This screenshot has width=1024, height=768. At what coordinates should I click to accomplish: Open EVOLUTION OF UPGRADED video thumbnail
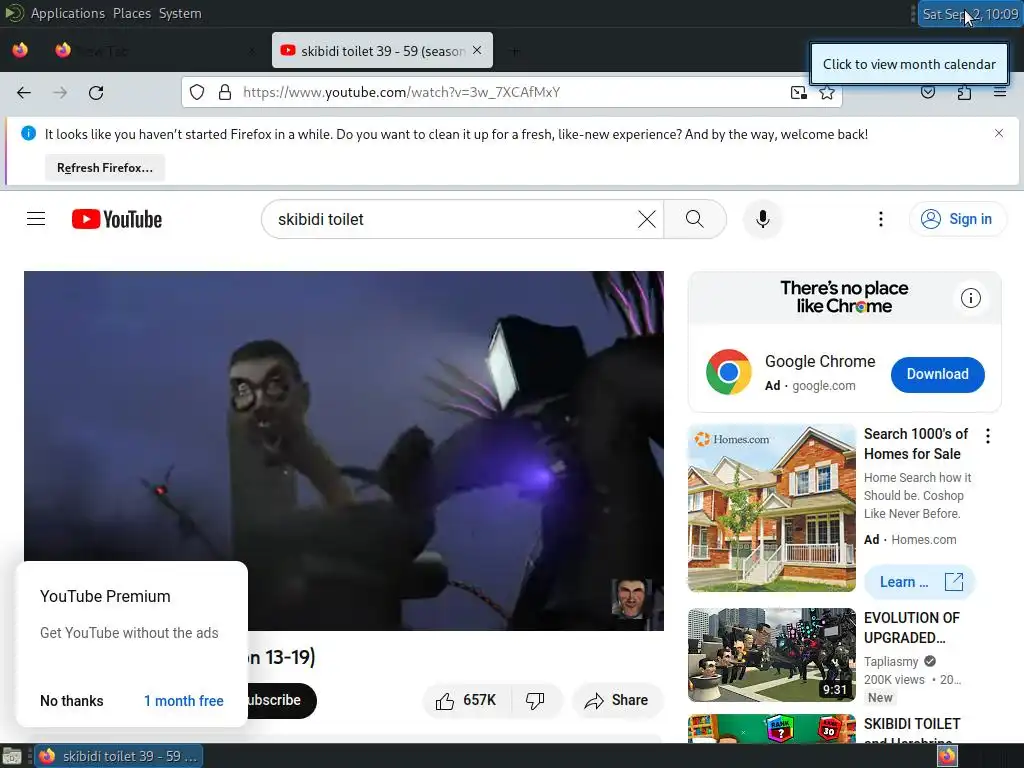[x=772, y=655]
